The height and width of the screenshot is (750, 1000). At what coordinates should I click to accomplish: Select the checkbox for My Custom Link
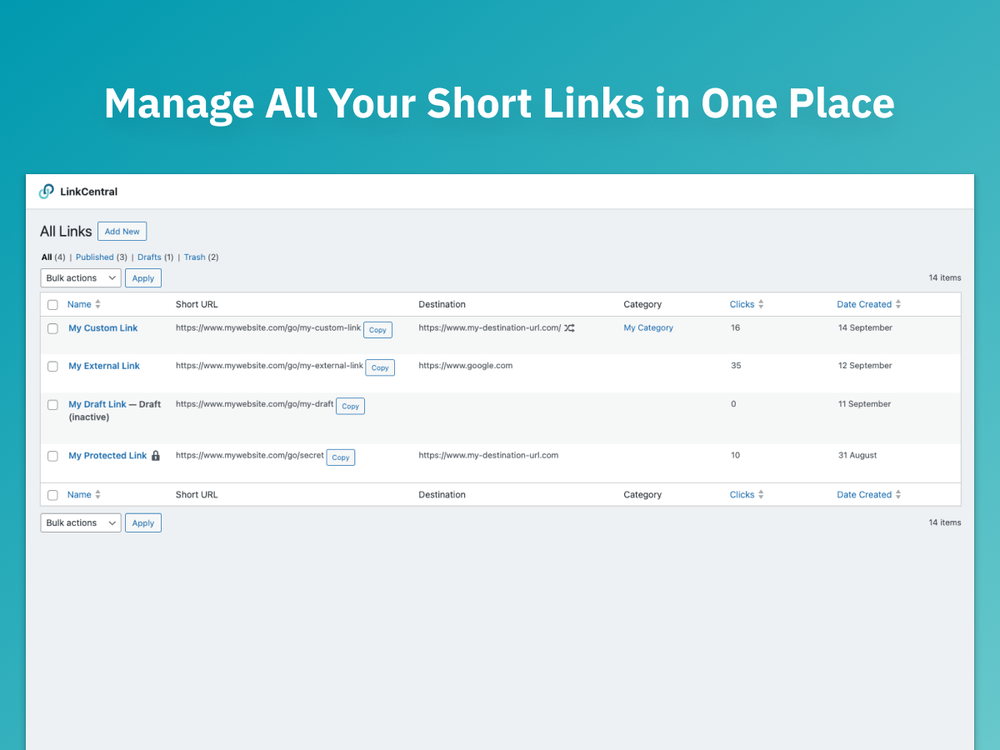point(52,327)
